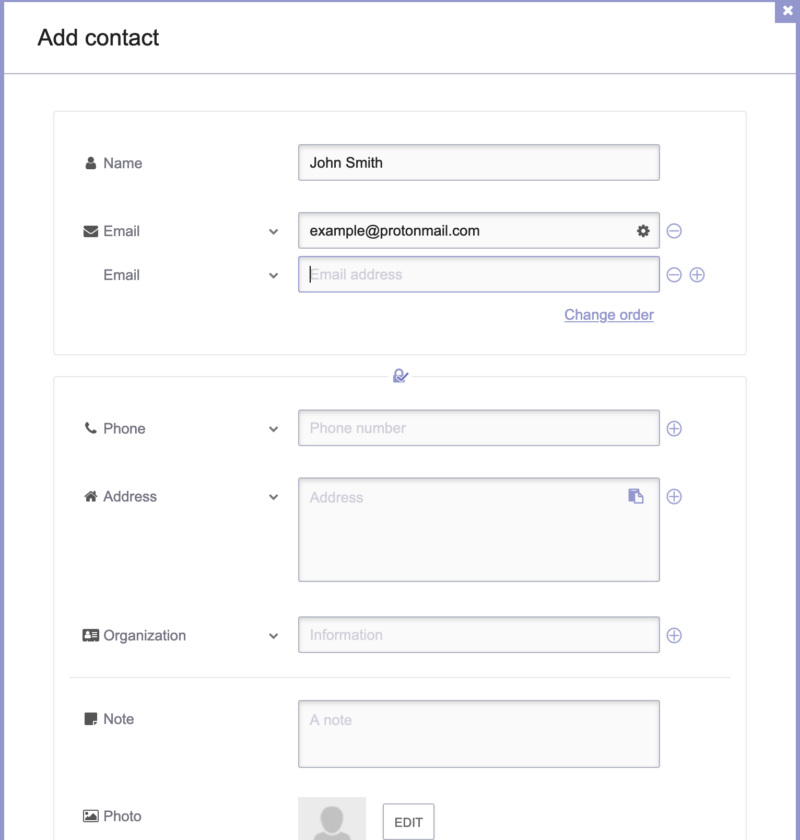
Task: Click the signed-data icon between sections
Action: click(400, 376)
